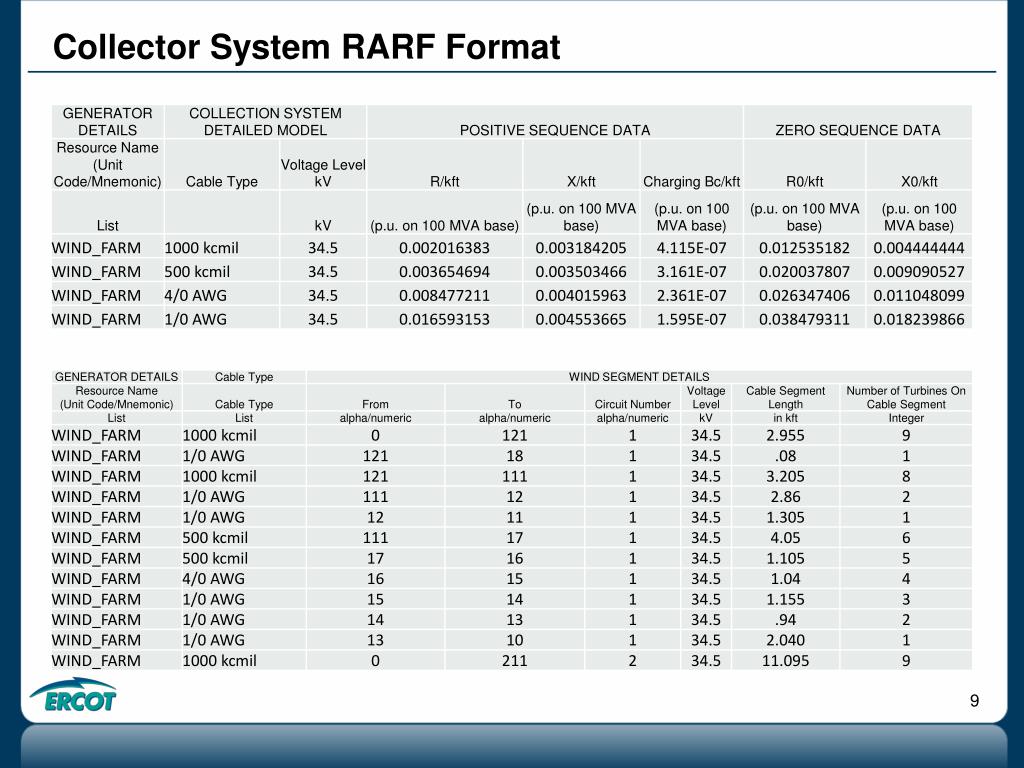Select the POSITIVE SEQUENCE DATA header
Viewport: 1024px width, 768px height.
tap(554, 130)
